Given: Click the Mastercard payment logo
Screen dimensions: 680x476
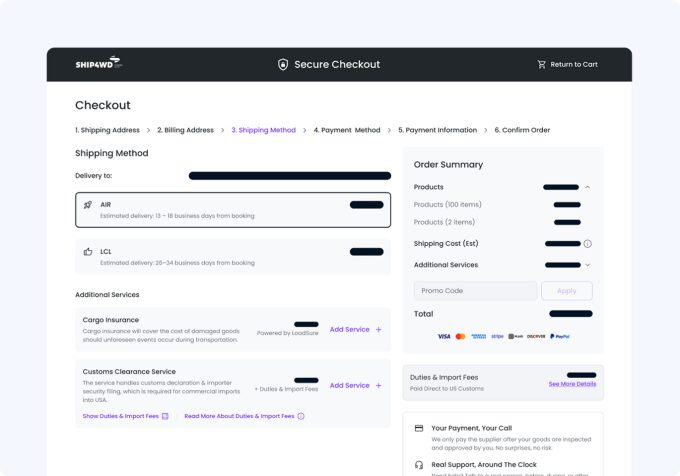Looking at the screenshot, I should (461, 336).
